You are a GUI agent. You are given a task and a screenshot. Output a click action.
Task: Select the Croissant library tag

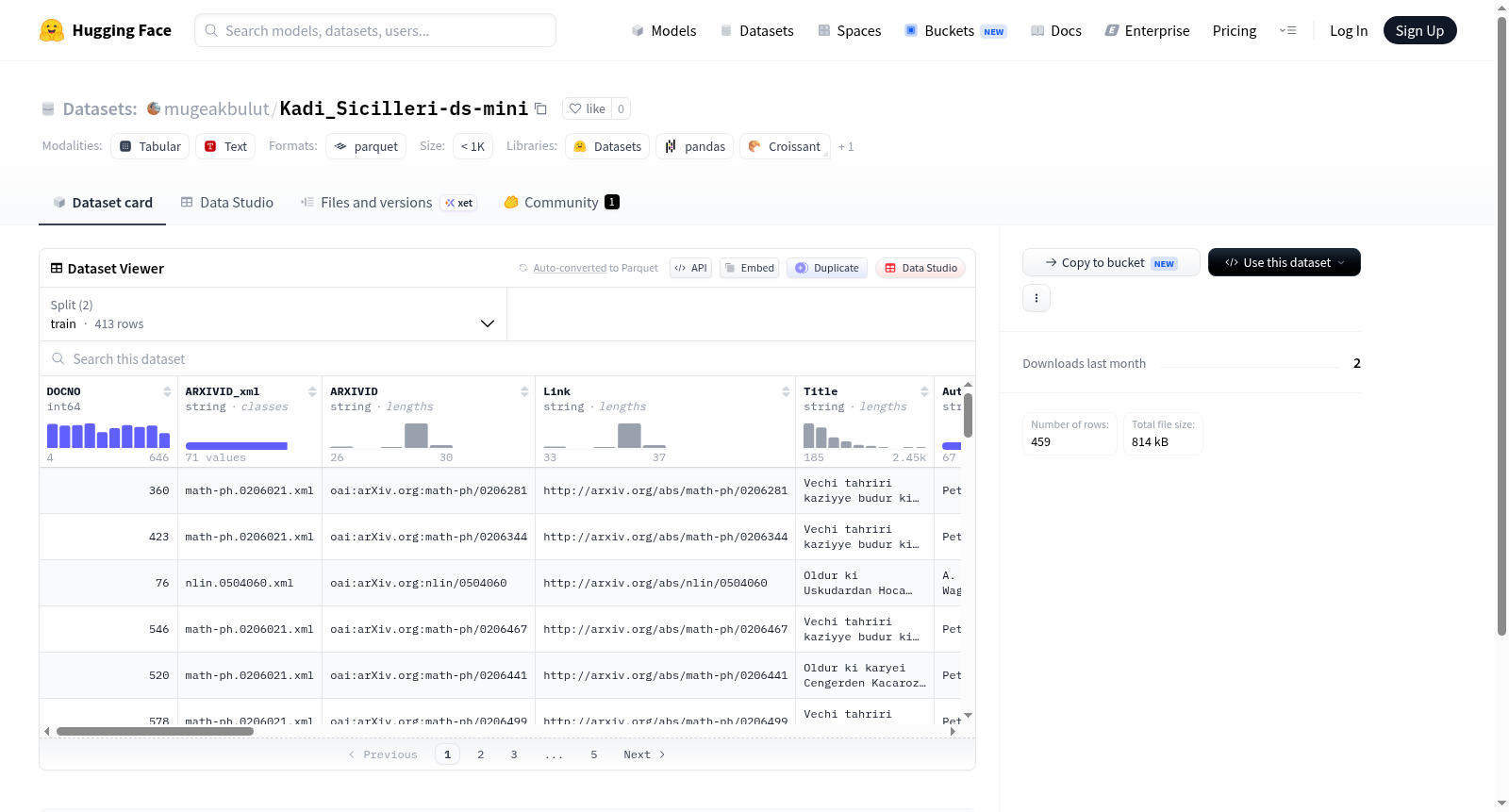tap(785, 146)
